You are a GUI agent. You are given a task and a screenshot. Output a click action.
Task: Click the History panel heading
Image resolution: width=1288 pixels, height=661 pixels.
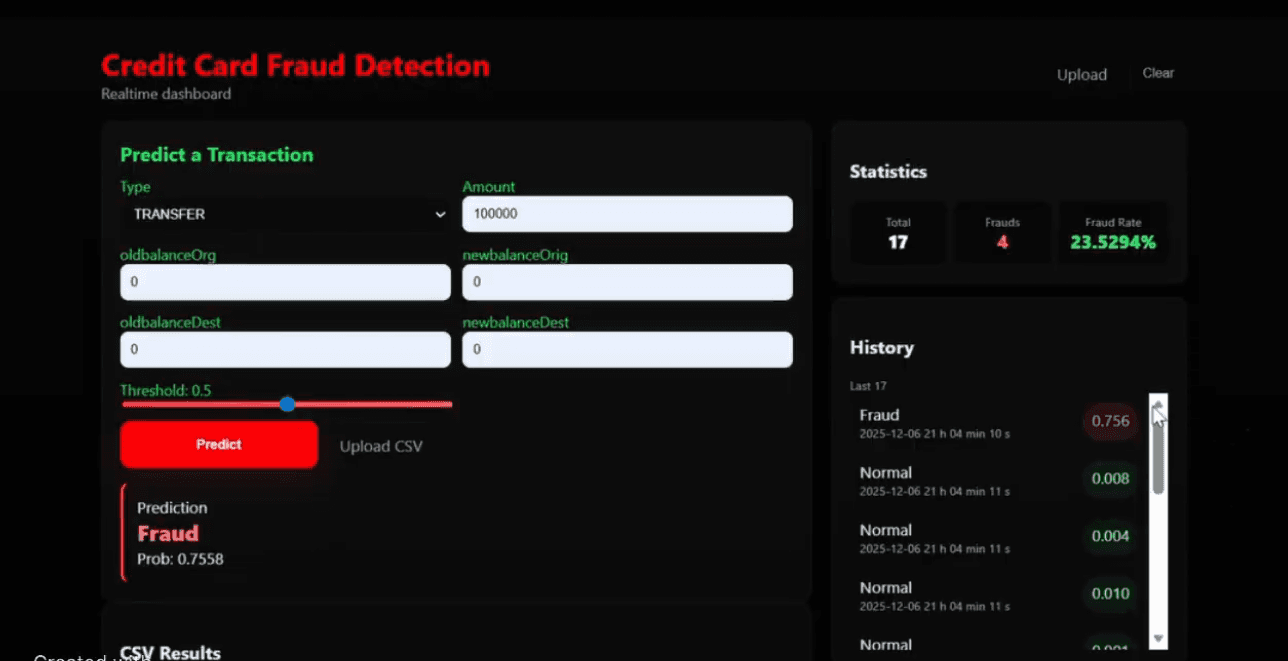tap(882, 348)
